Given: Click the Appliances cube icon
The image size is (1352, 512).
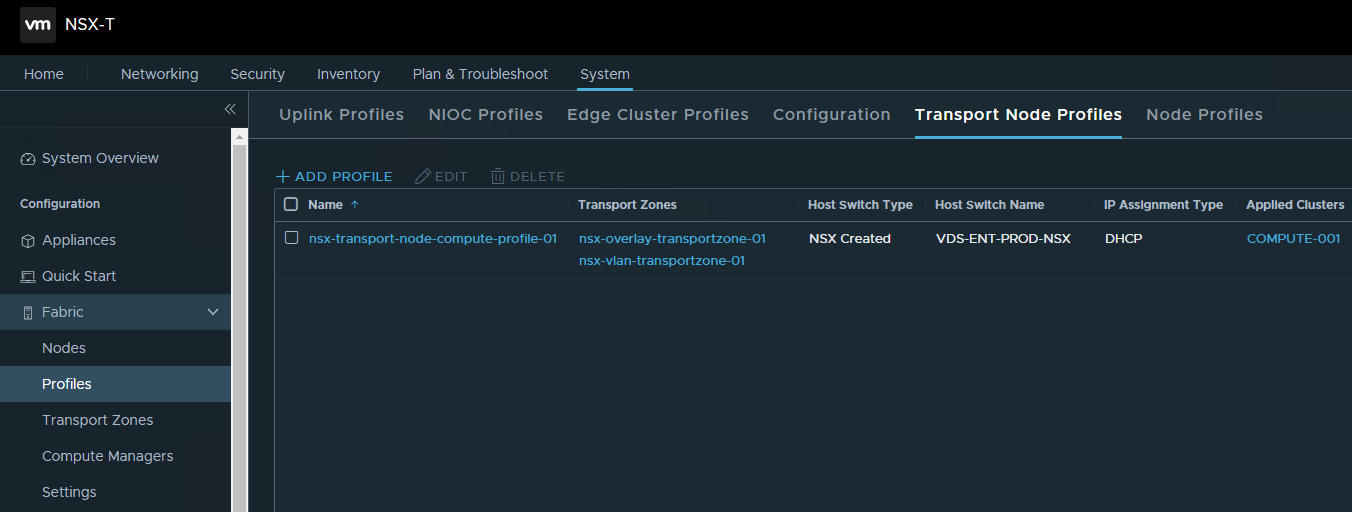Looking at the screenshot, I should click(x=28, y=241).
